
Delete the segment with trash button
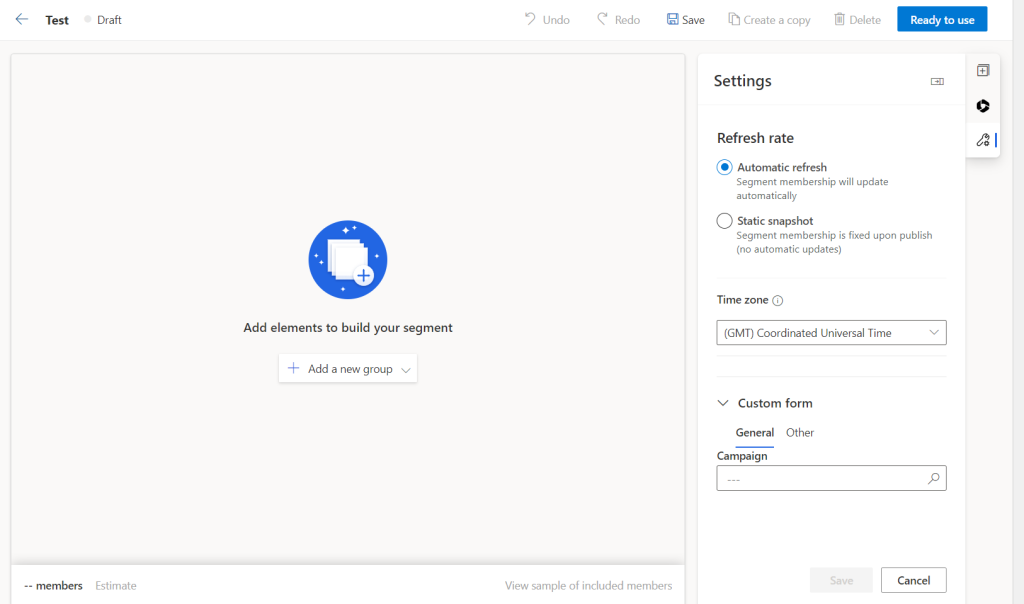[x=857, y=20]
